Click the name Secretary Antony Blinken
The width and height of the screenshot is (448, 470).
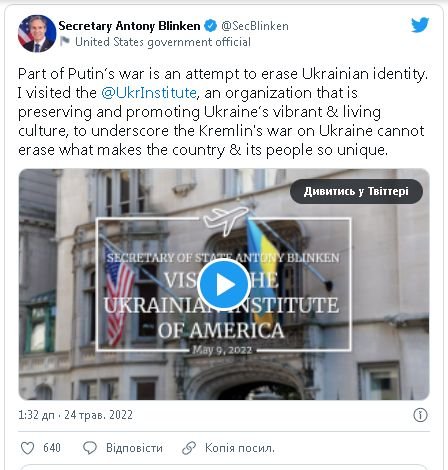[x=129, y=26]
